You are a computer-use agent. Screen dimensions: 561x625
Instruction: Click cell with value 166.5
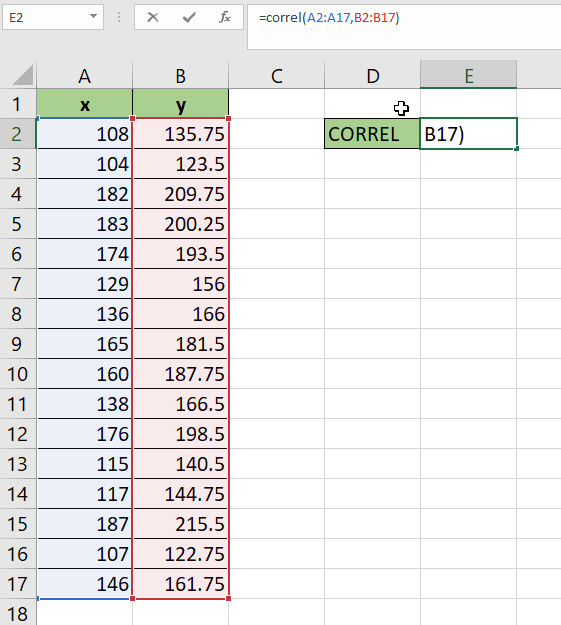pos(181,404)
